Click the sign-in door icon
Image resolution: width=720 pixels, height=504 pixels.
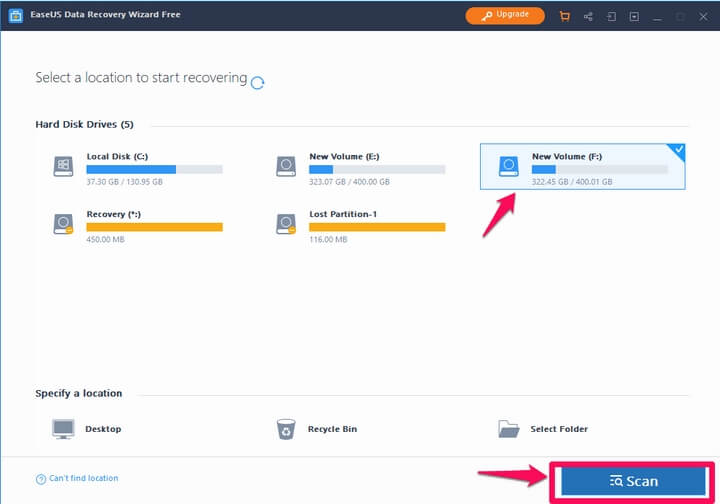click(611, 17)
